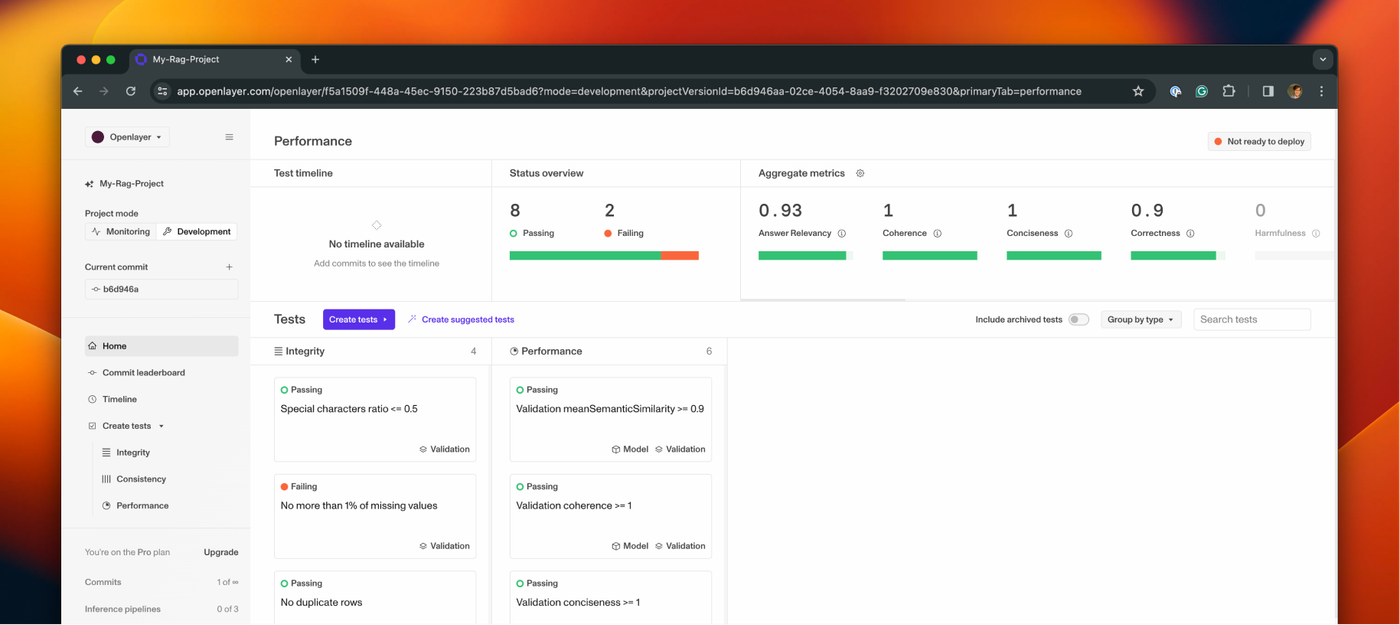Viewport: 1400px width, 625px height.
Task: Click the Search tests field
Action: tap(1252, 320)
